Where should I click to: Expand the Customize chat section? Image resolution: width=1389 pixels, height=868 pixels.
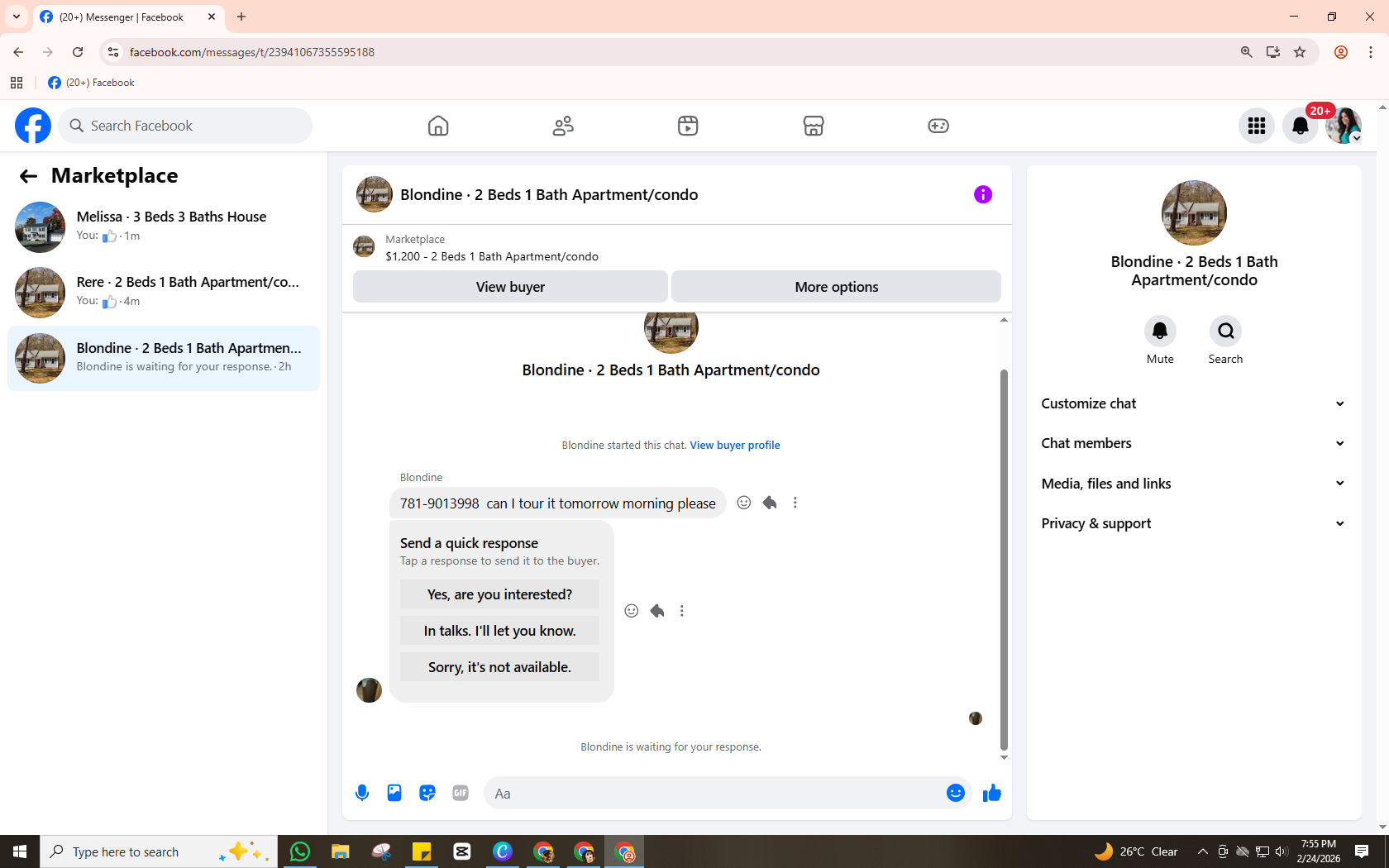point(1194,403)
